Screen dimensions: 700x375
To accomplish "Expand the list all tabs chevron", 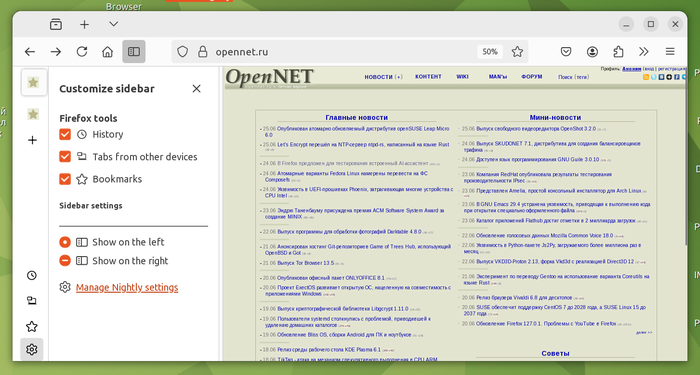I will pyautogui.click(x=114, y=24).
